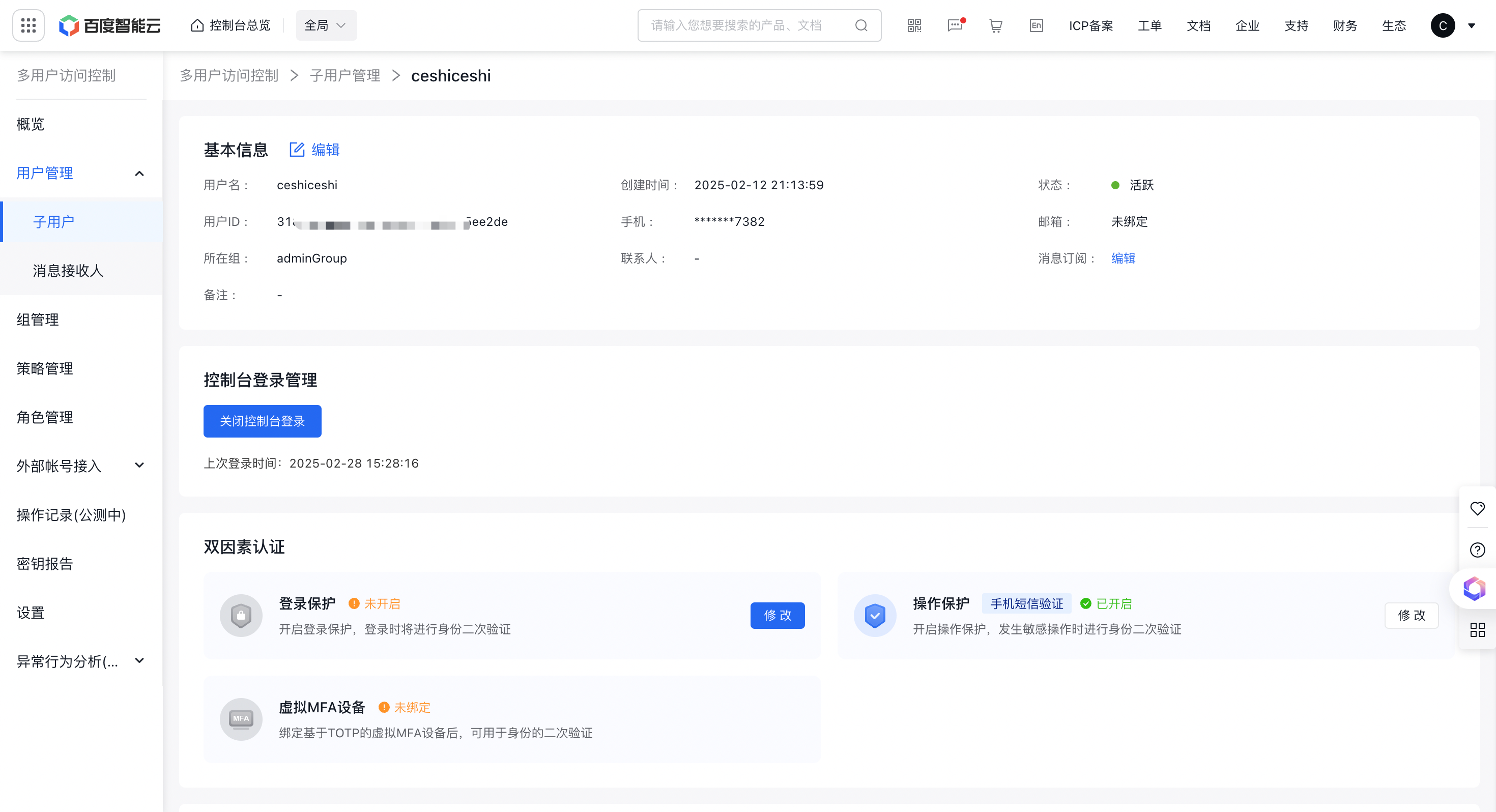Collapse the 用户管理 sidebar section

81,173
